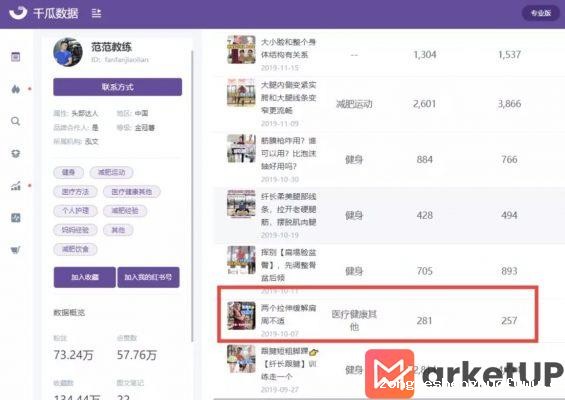The width and height of the screenshot is (565, 400).
Task: Open note title 挥别扁塌脸盆骨
Action: coord(288,265)
